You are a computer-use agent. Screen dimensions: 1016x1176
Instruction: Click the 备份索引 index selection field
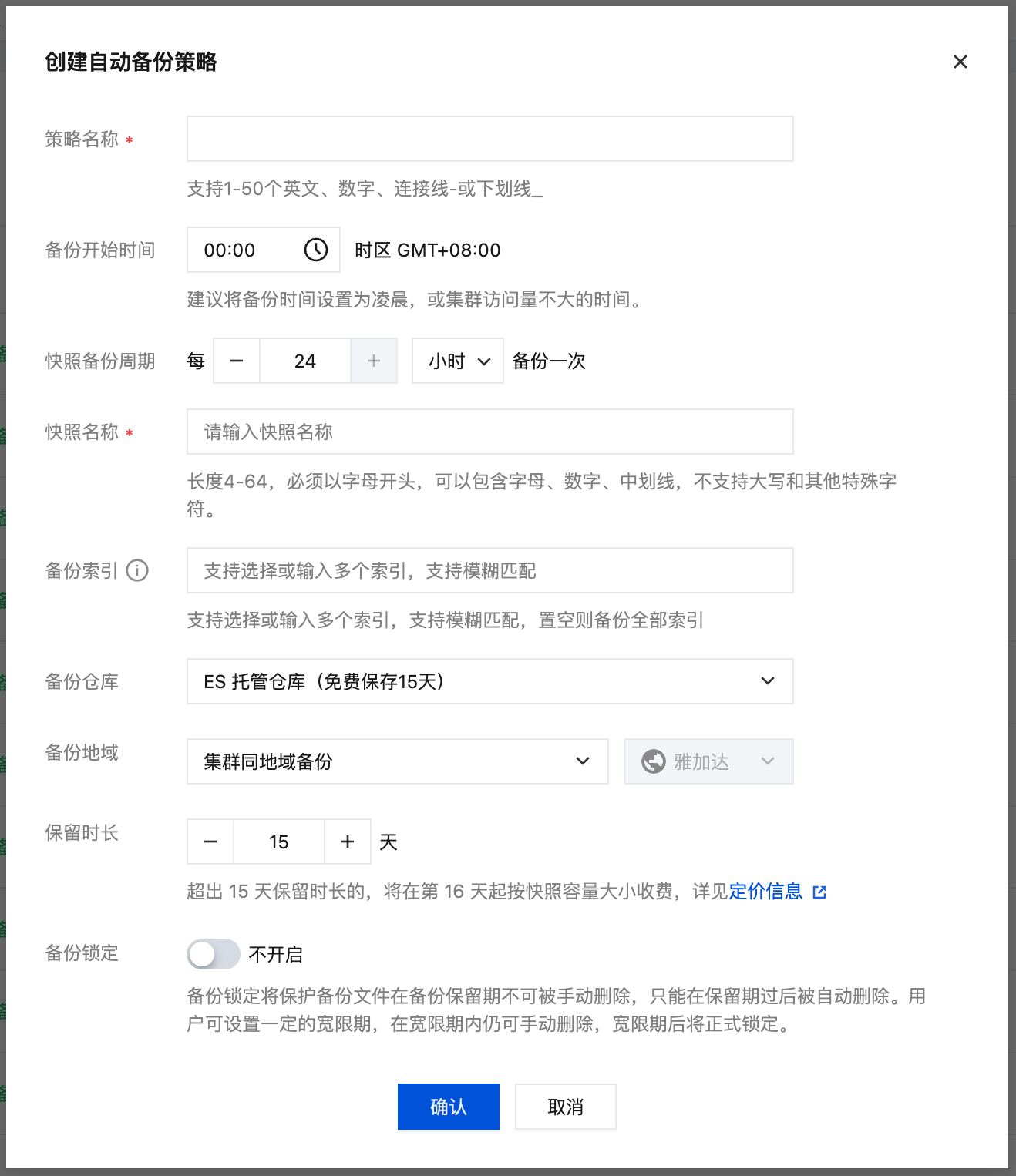coord(490,570)
